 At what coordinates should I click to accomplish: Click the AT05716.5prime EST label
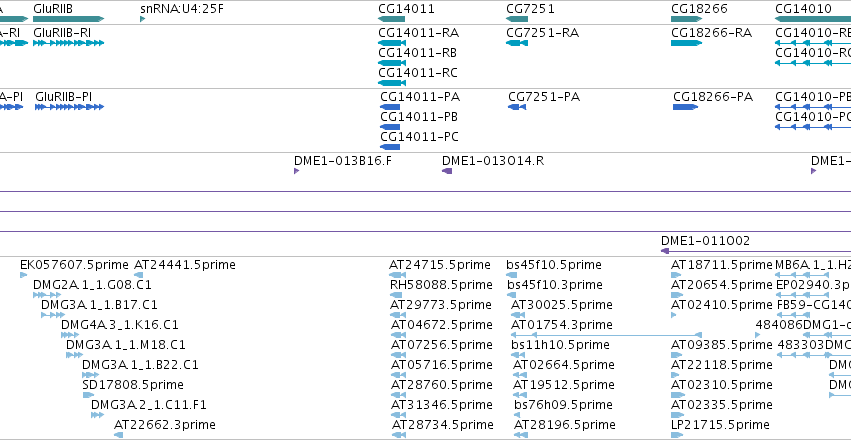point(442,365)
